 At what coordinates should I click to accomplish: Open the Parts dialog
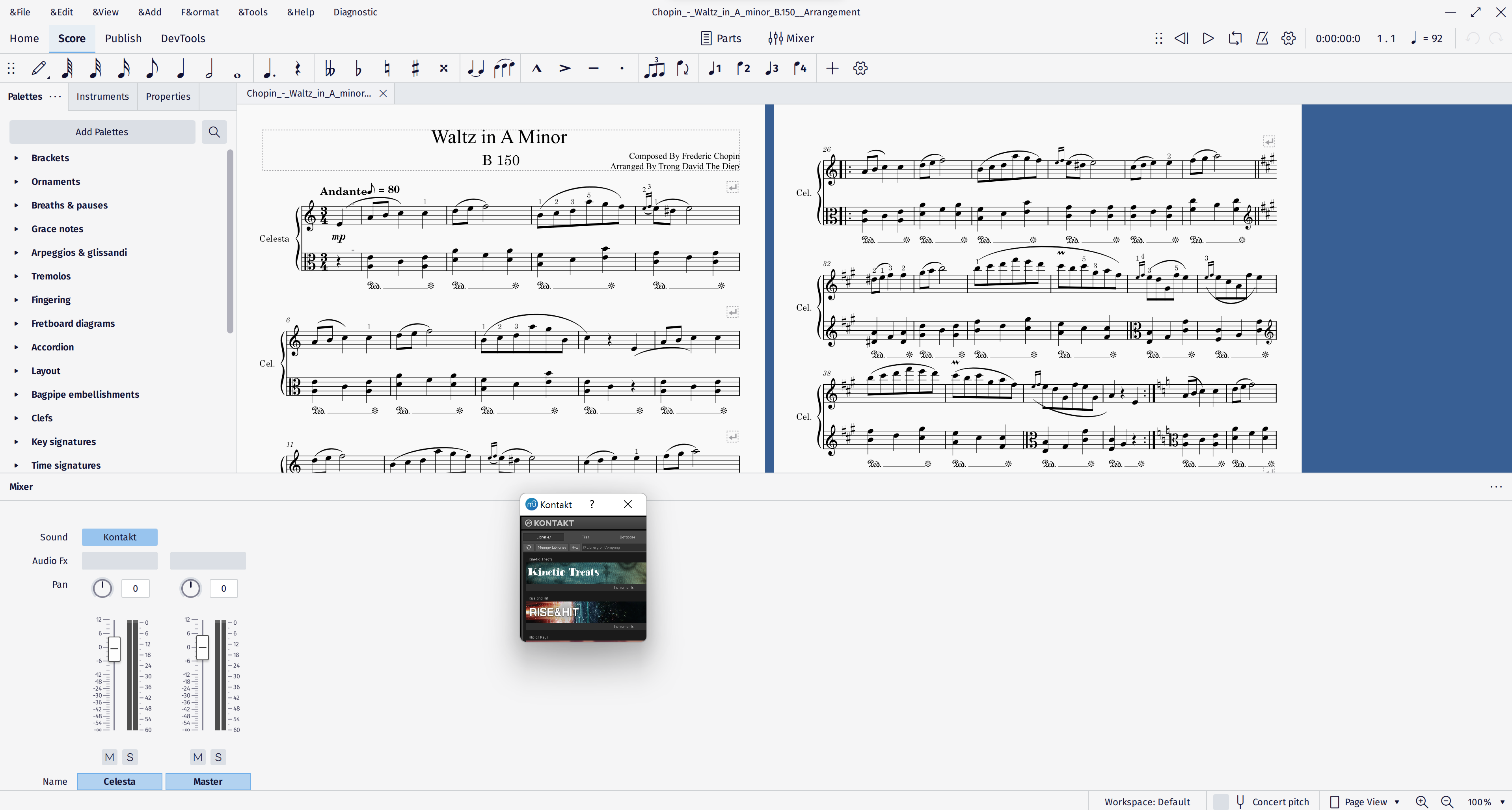(721, 38)
